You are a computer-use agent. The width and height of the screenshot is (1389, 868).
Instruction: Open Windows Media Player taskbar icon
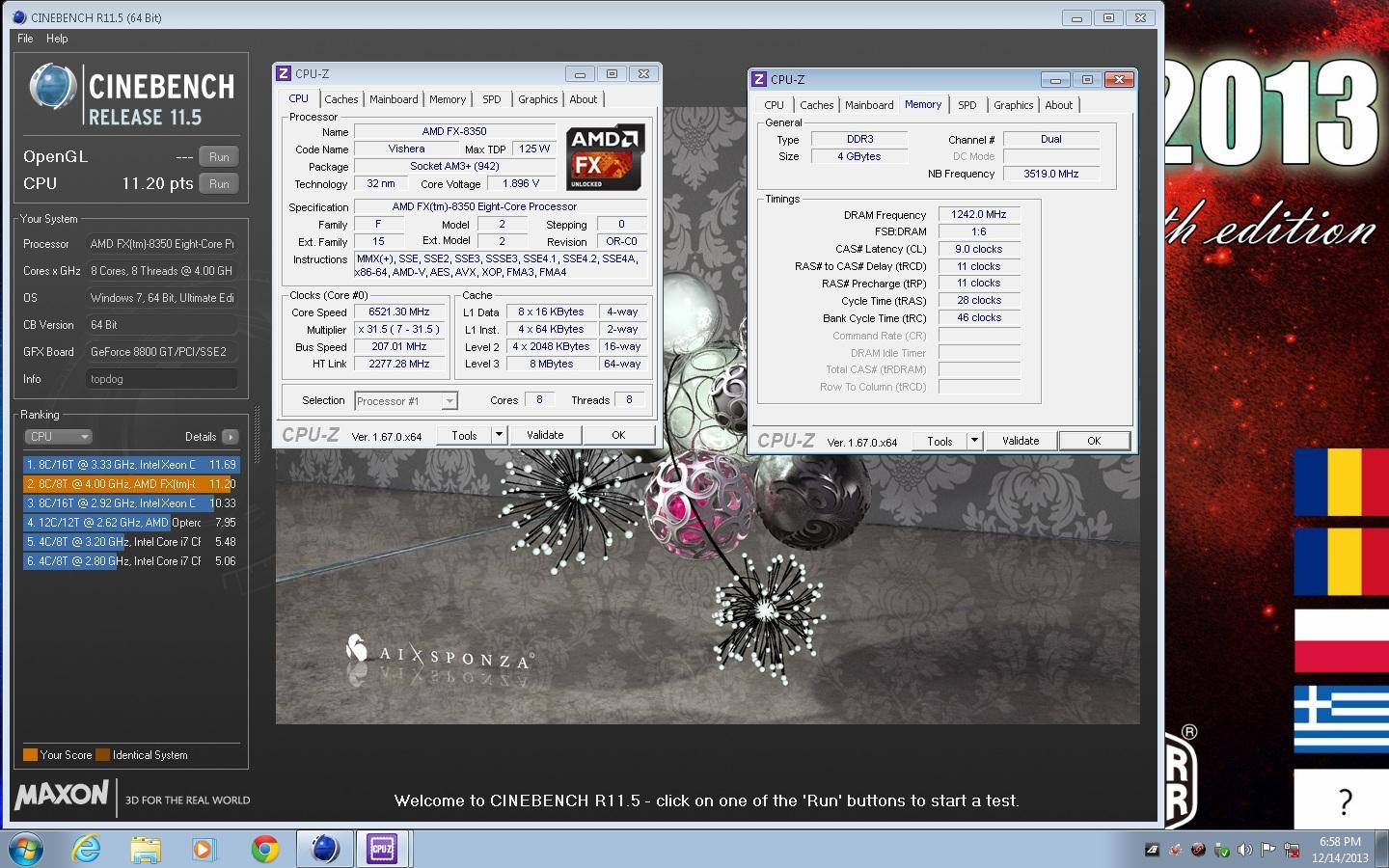tap(204, 849)
